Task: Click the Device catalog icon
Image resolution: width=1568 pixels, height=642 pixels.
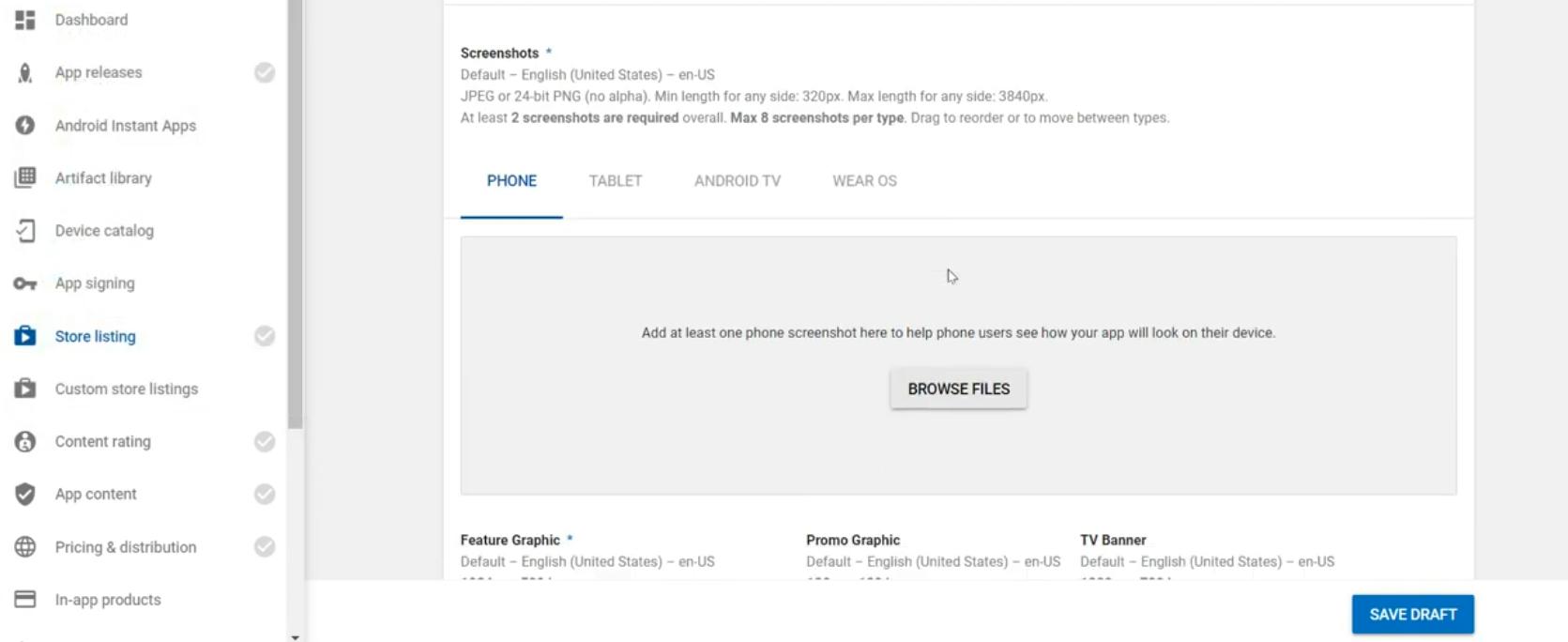Action: (x=25, y=231)
